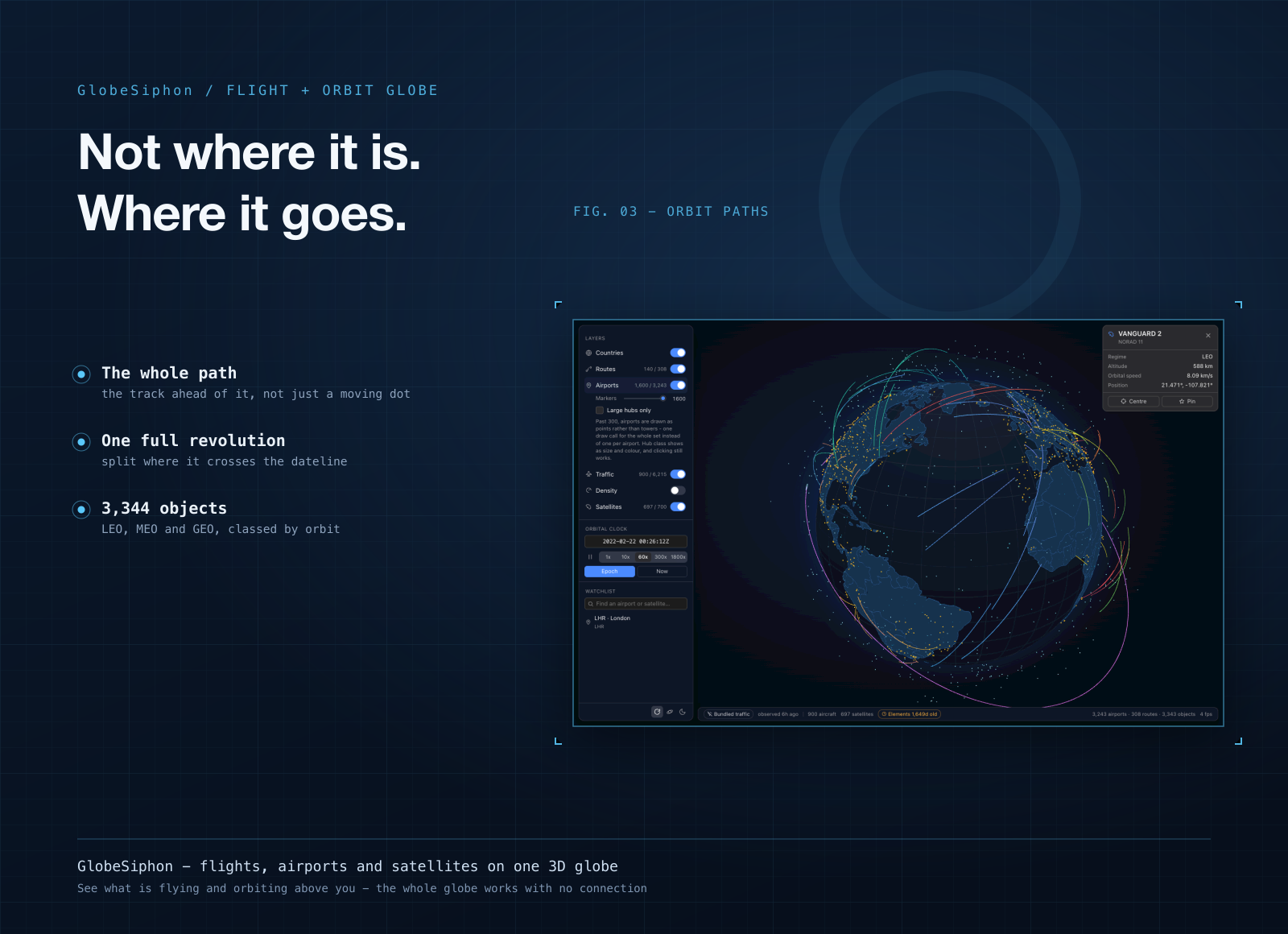
Task: Click the '697 satellites' status entry
Action: tap(857, 714)
